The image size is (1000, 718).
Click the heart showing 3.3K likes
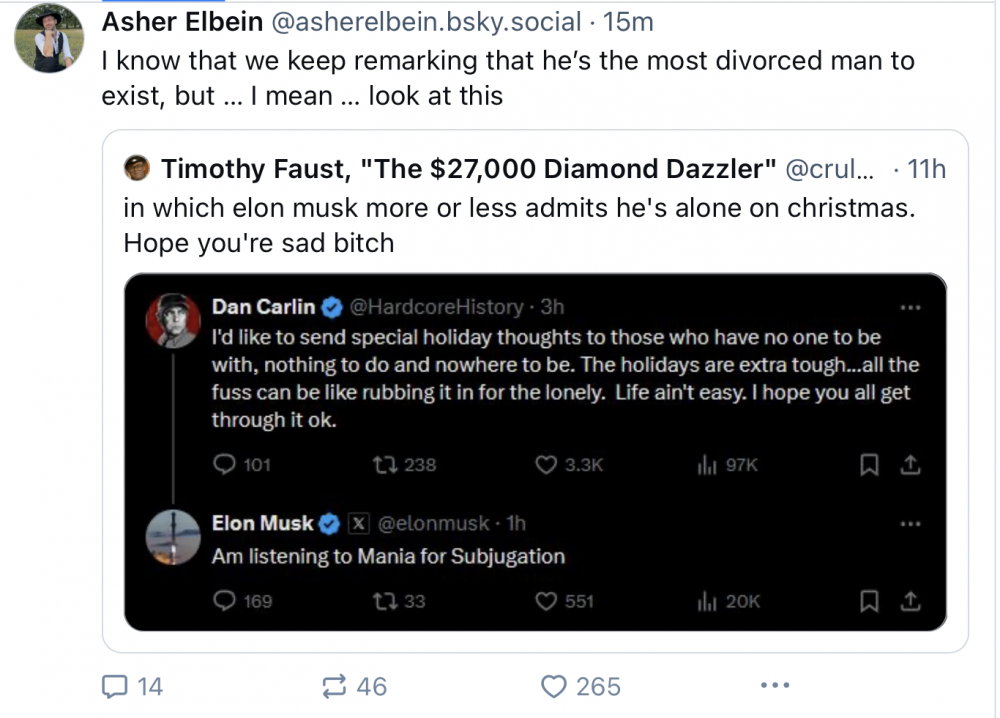545,464
